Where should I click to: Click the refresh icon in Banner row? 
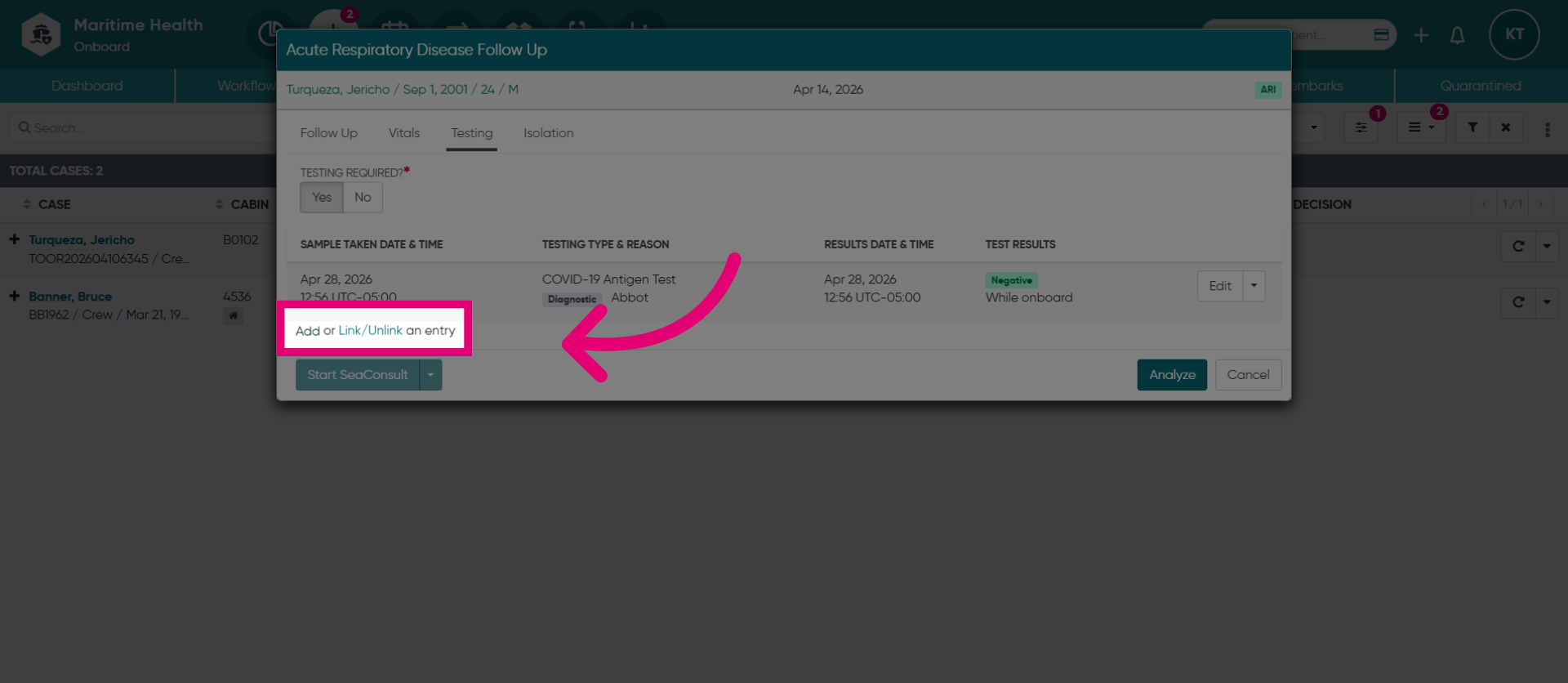[x=1518, y=302]
